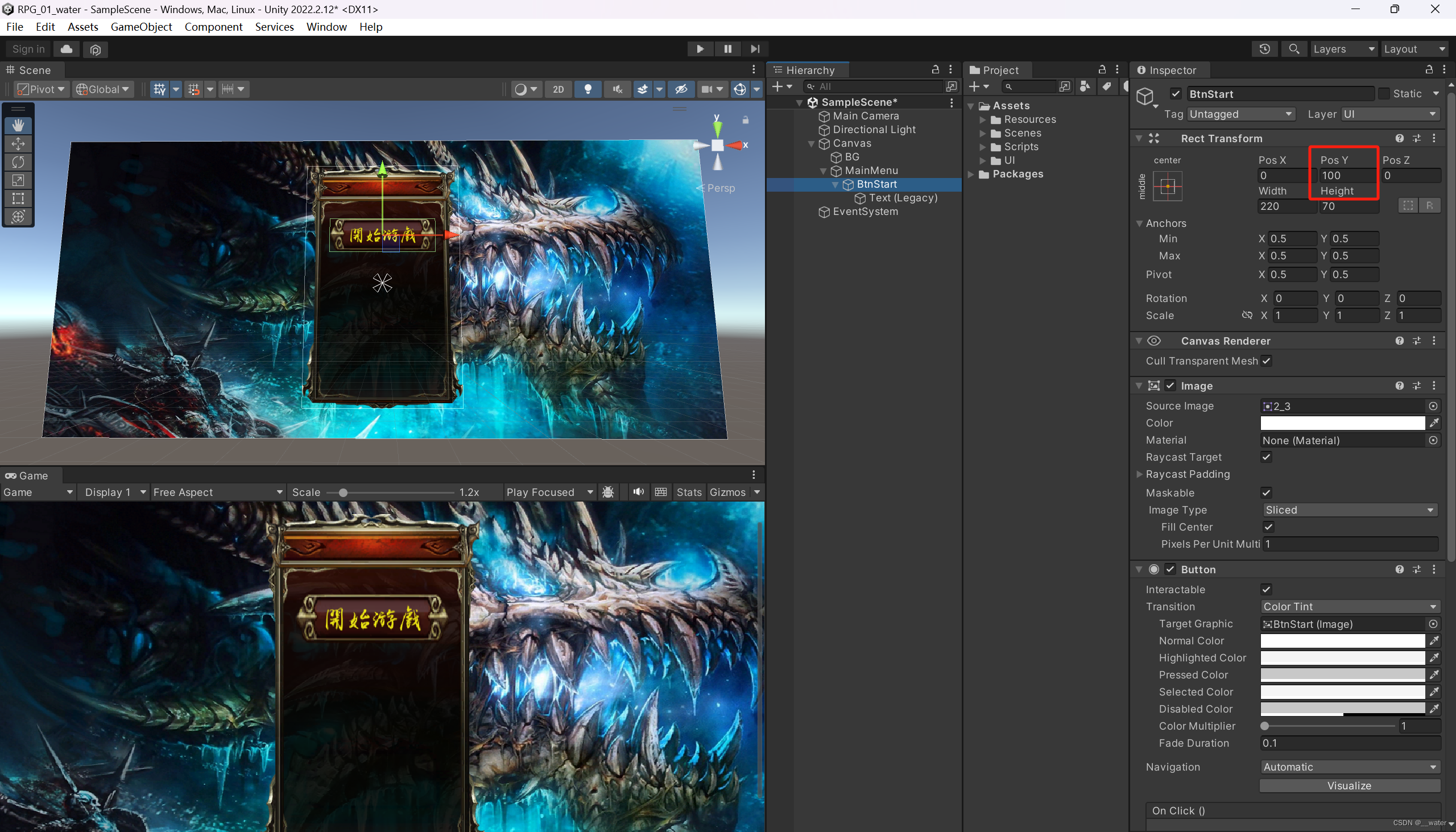
Task: Open the Assets menu
Action: [82, 27]
